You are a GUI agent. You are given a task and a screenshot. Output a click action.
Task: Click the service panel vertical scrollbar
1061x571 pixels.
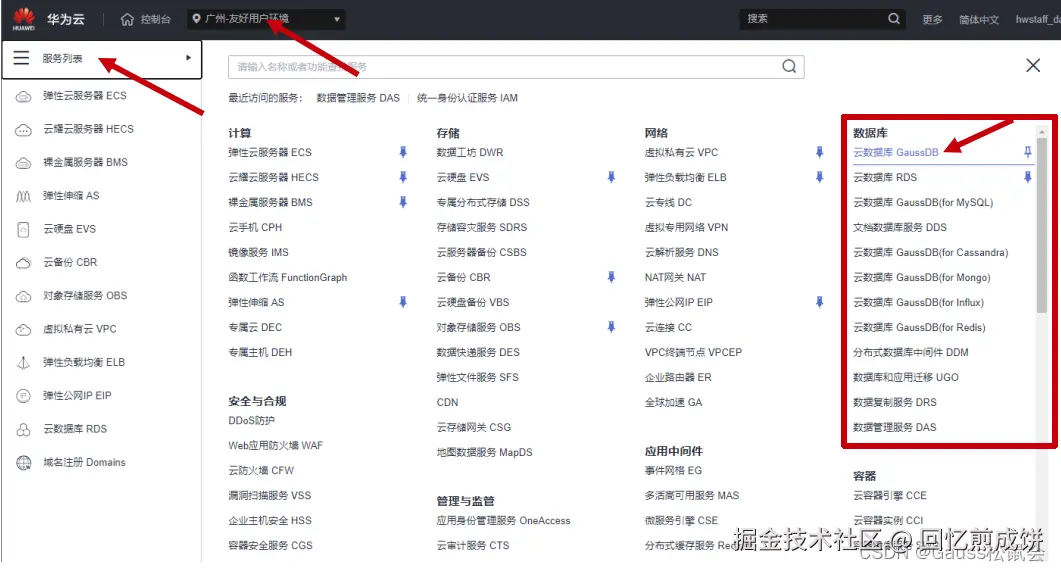click(1041, 223)
